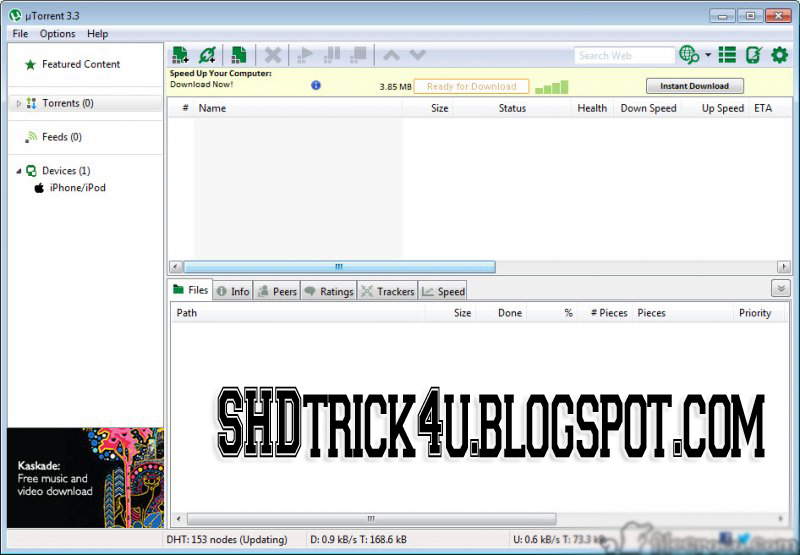Image resolution: width=800 pixels, height=555 pixels.
Task: Collapse the detail pane with chevron button
Action: pyautogui.click(x=781, y=288)
